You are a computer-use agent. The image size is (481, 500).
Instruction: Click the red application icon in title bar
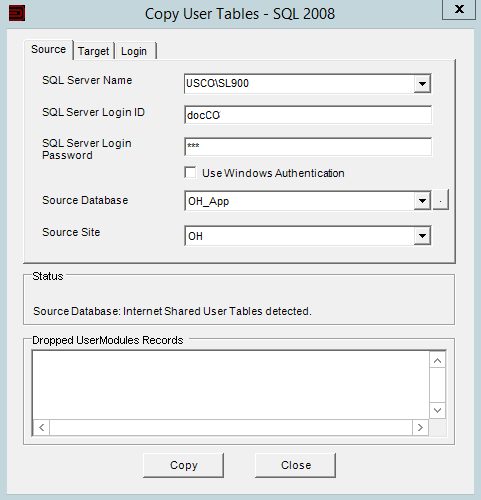click(x=17, y=14)
